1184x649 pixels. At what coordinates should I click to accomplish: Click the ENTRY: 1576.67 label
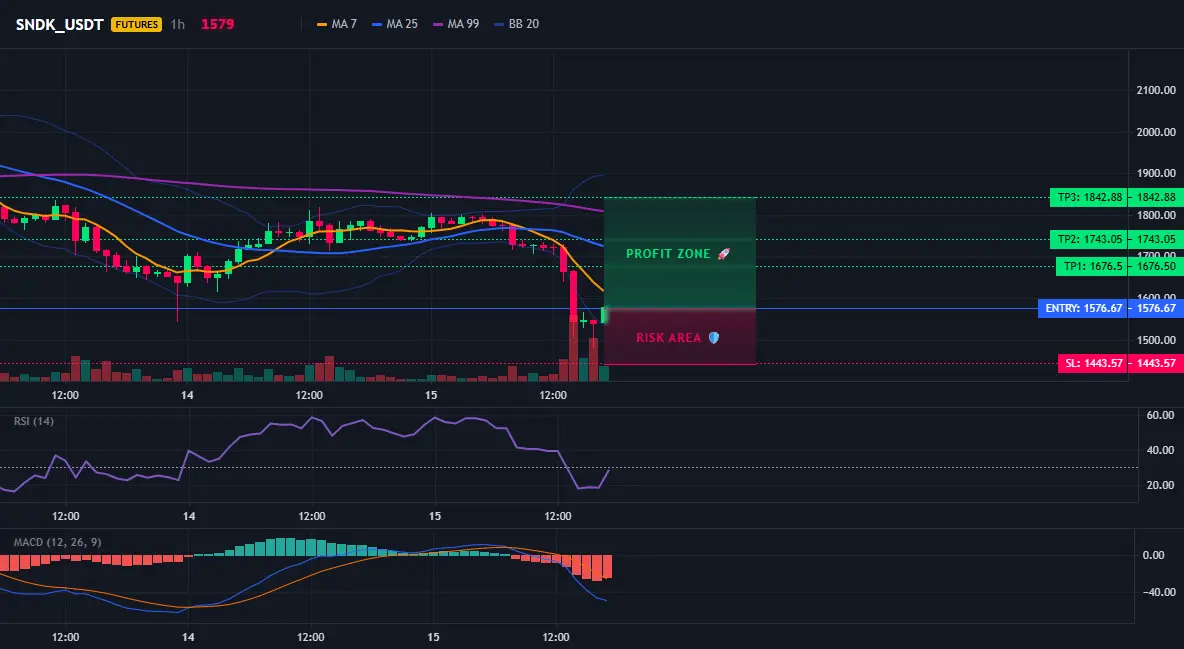point(1082,308)
